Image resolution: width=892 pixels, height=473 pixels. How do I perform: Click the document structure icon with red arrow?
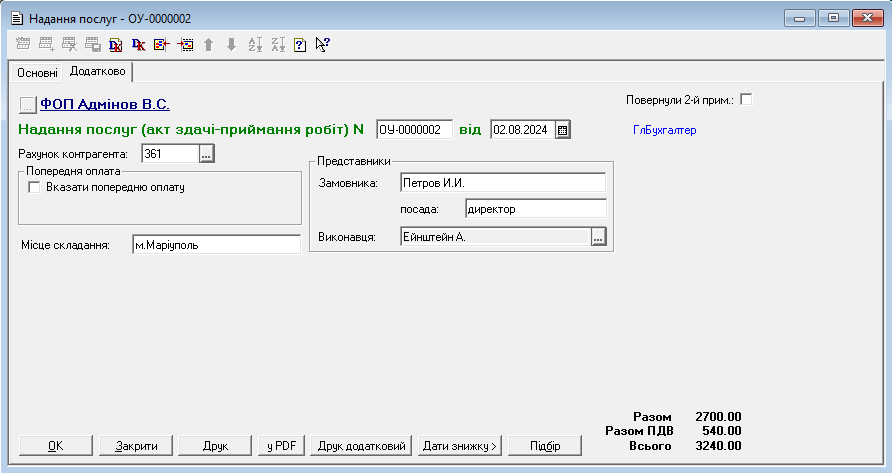coord(162,44)
